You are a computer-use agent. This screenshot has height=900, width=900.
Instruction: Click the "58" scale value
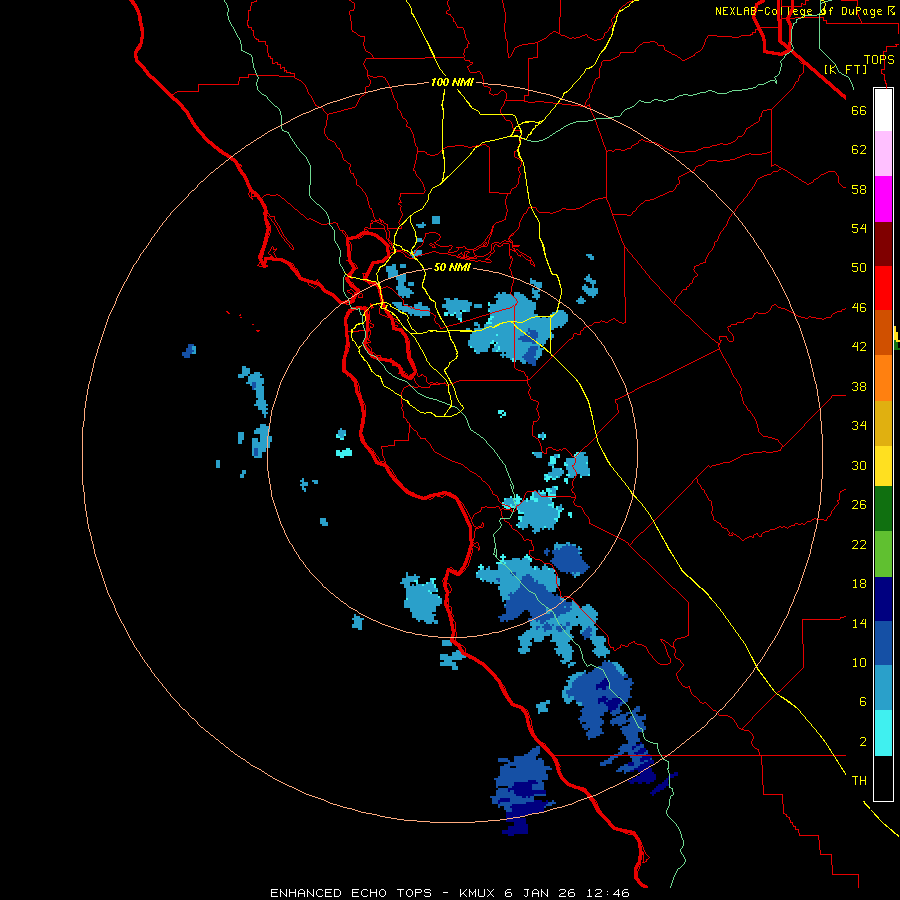(859, 189)
